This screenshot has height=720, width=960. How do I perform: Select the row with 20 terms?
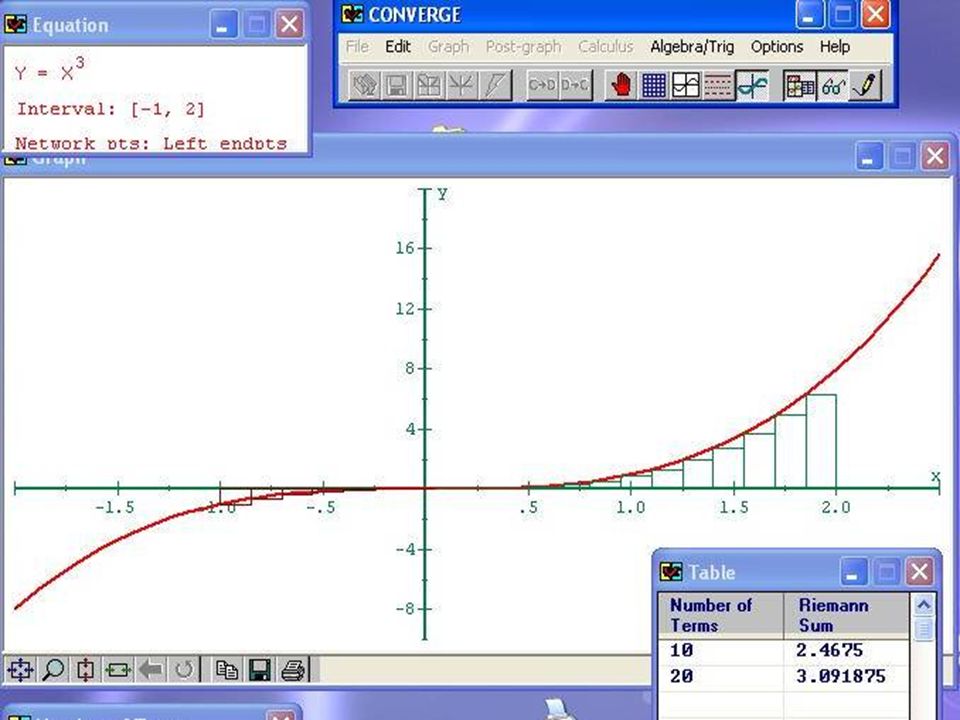coord(784,676)
